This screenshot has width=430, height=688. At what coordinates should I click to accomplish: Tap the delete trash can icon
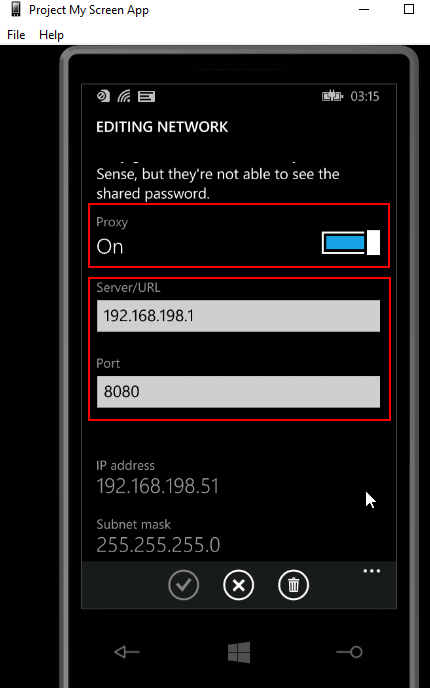(293, 584)
